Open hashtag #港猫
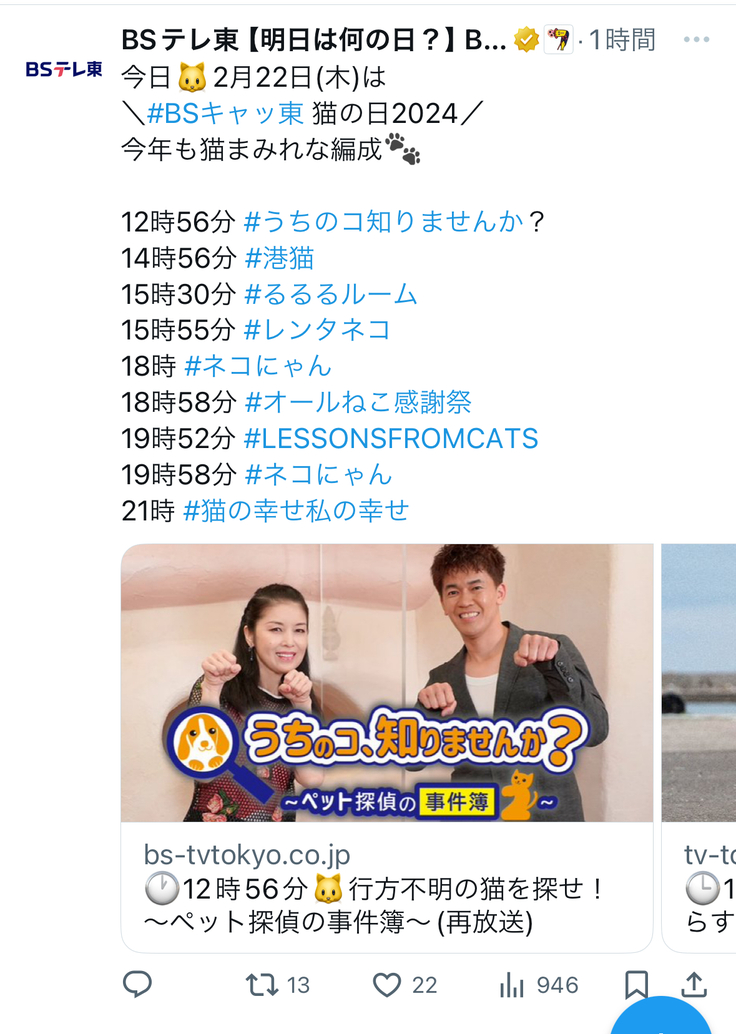The width and height of the screenshot is (736, 1034). (x=280, y=258)
